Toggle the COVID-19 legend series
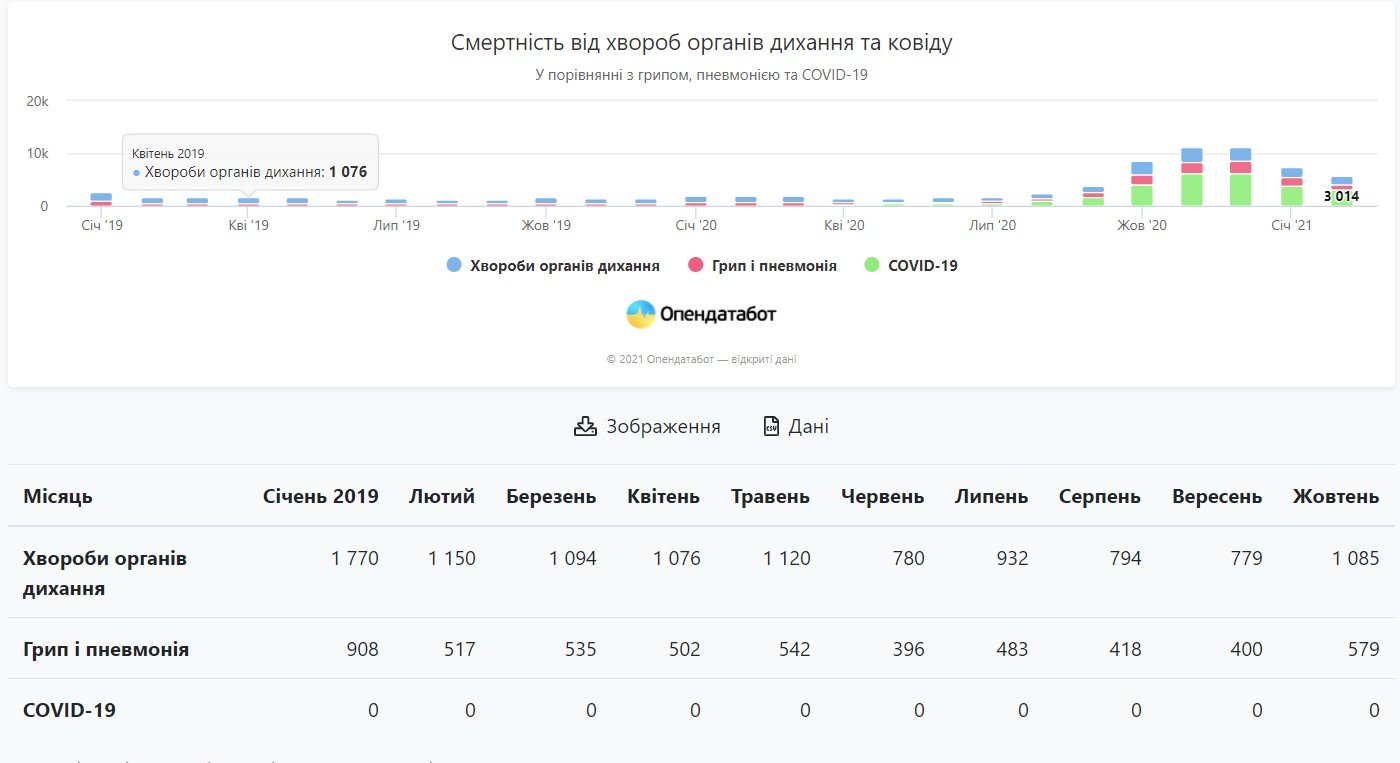Screen dimensions: 1400x763 pos(919,266)
